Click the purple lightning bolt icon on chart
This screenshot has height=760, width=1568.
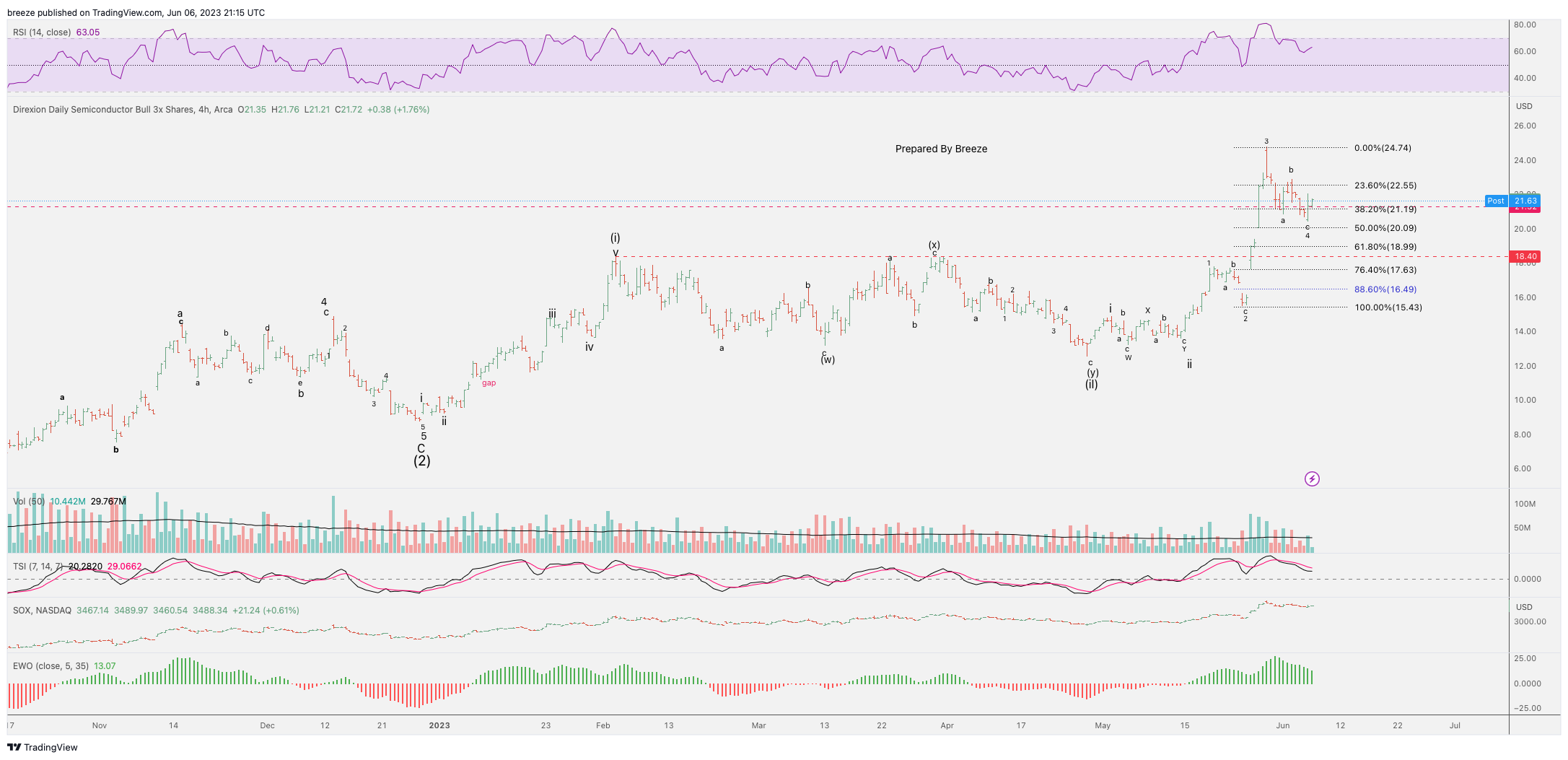(x=1313, y=479)
